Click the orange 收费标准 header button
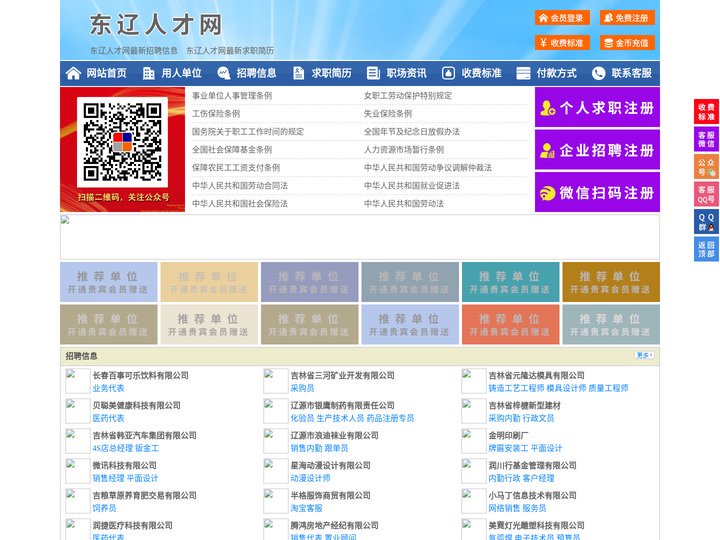Screen dimensions: 720x540 pos(562,43)
